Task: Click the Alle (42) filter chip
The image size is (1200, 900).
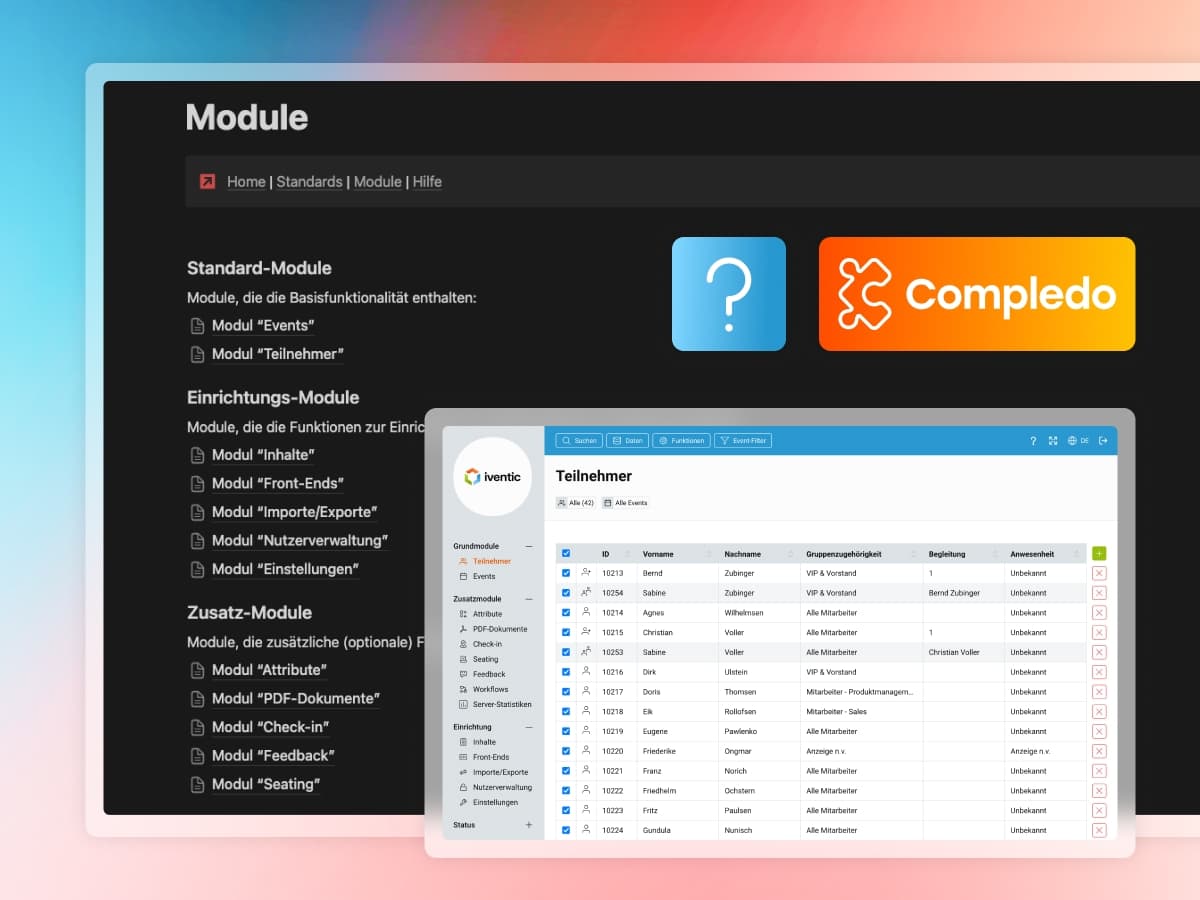Action: click(x=576, y=503)
